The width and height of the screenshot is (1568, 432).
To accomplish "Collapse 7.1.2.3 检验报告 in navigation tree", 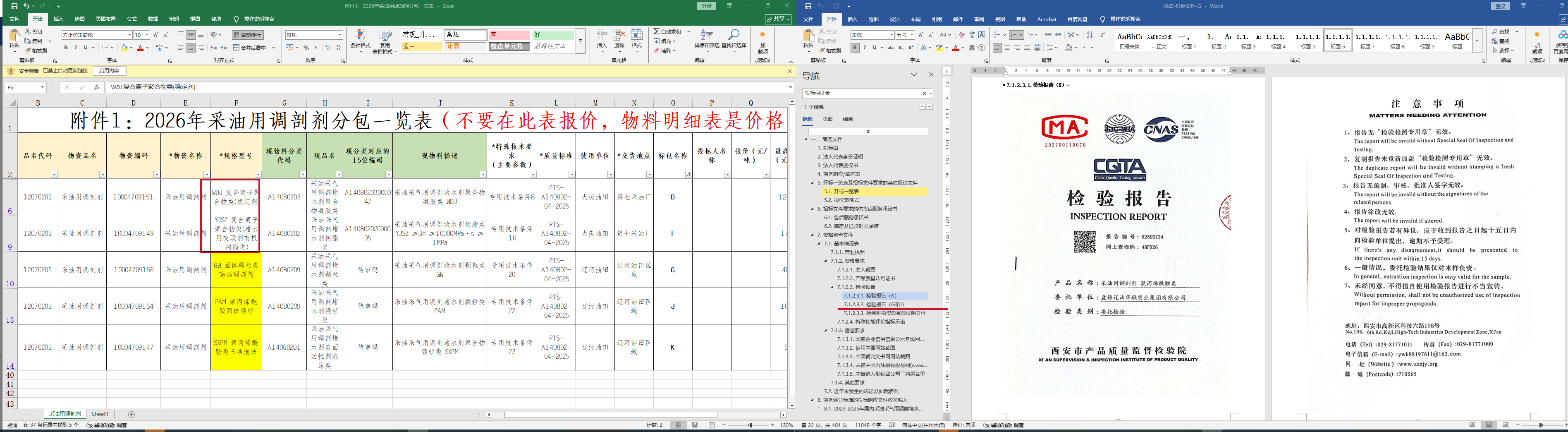I will pos(832,287).
